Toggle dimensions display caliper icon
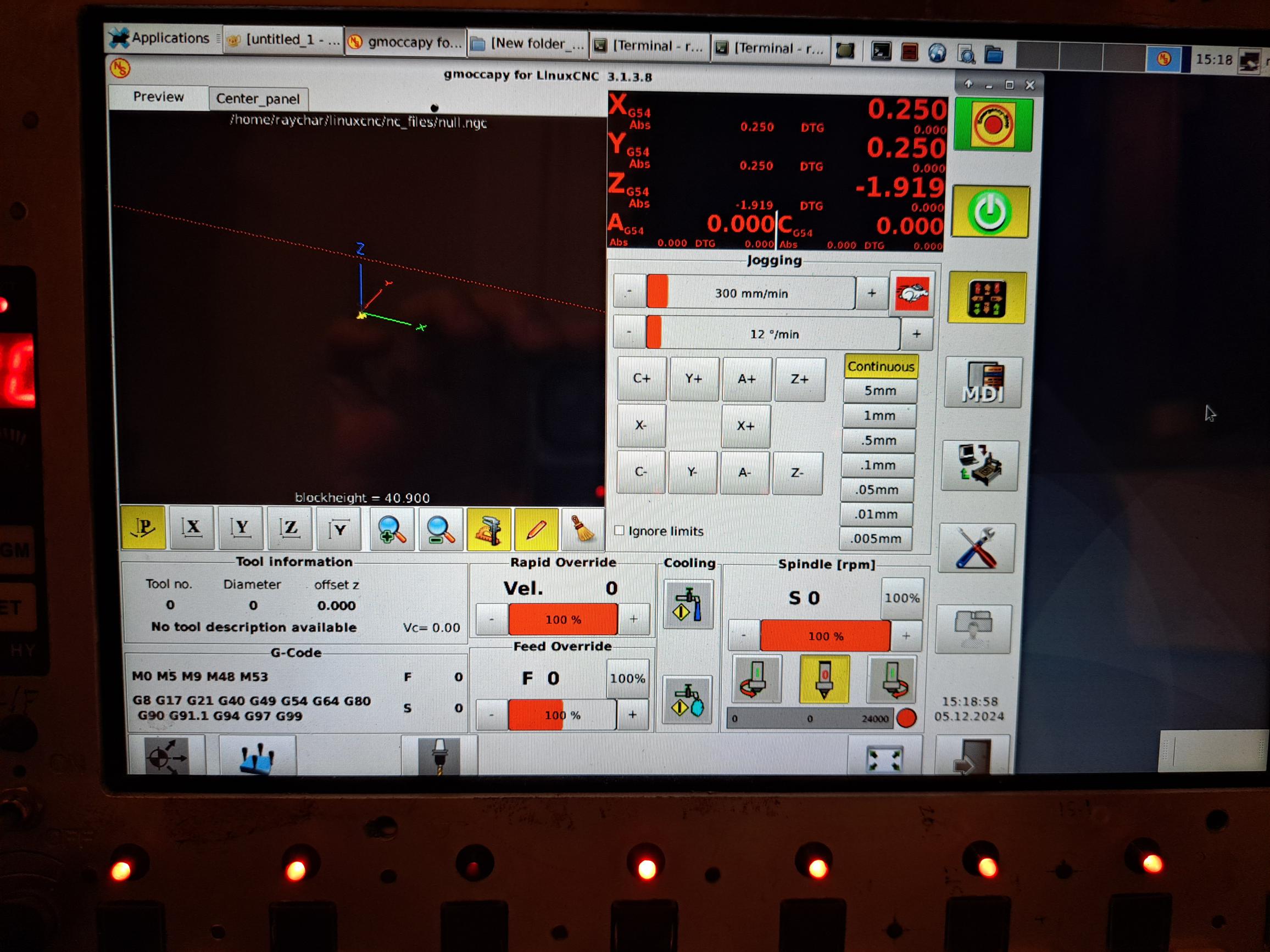The width and height of the screenshot is (1270, 952). pos(488,530)
